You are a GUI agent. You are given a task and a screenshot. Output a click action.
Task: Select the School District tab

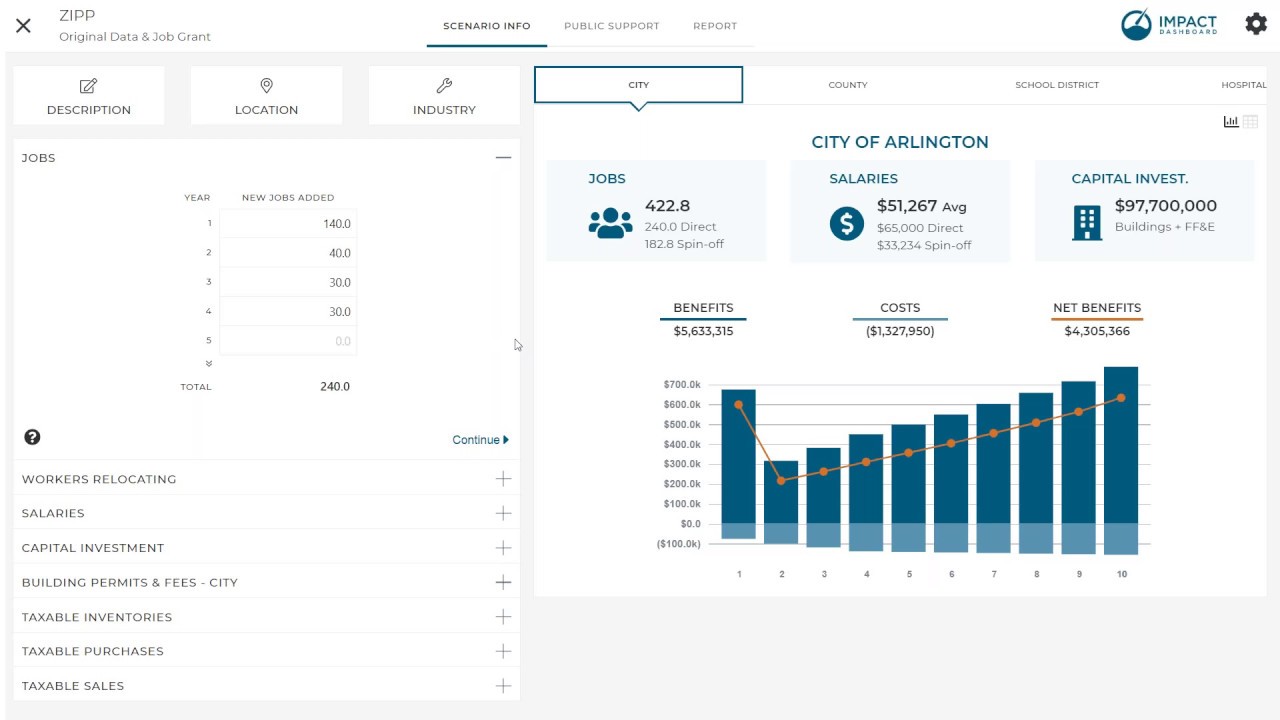coord(1057,85)
